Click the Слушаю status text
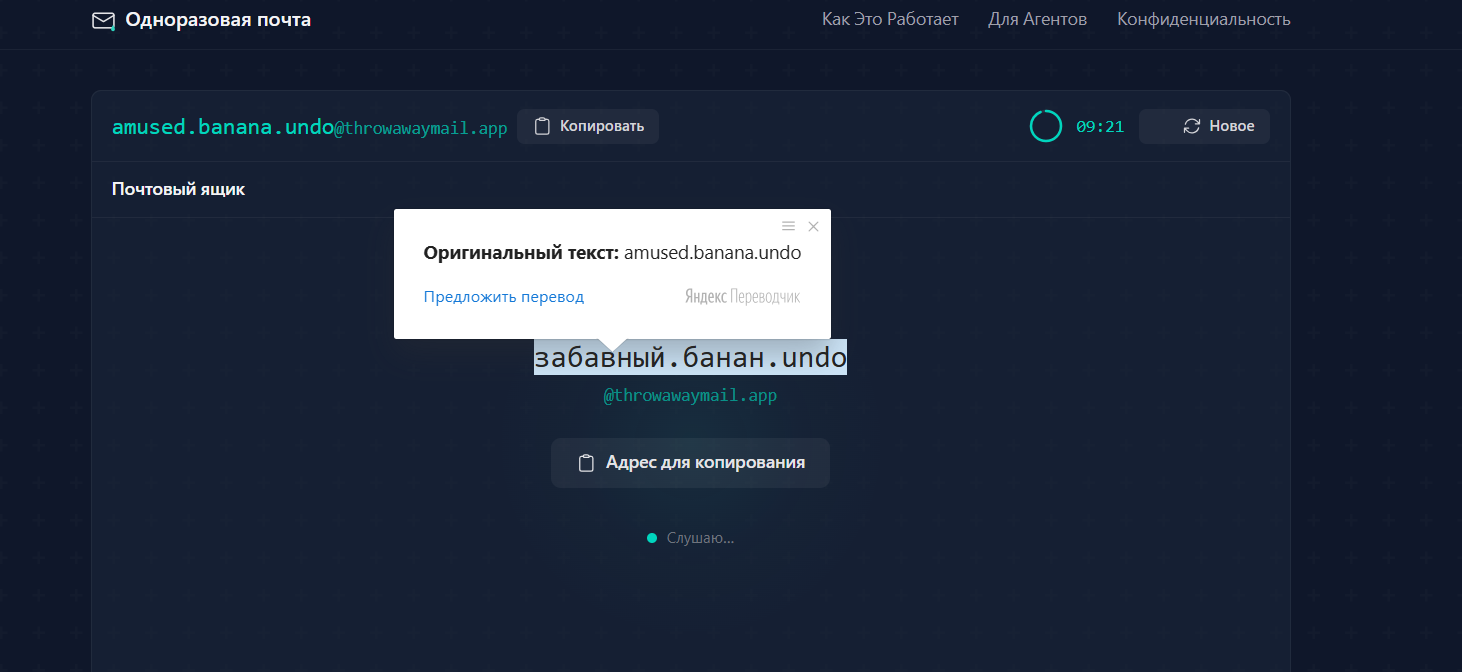The width and height of the screenshot is (1462, 672). (x=700, y=537)
